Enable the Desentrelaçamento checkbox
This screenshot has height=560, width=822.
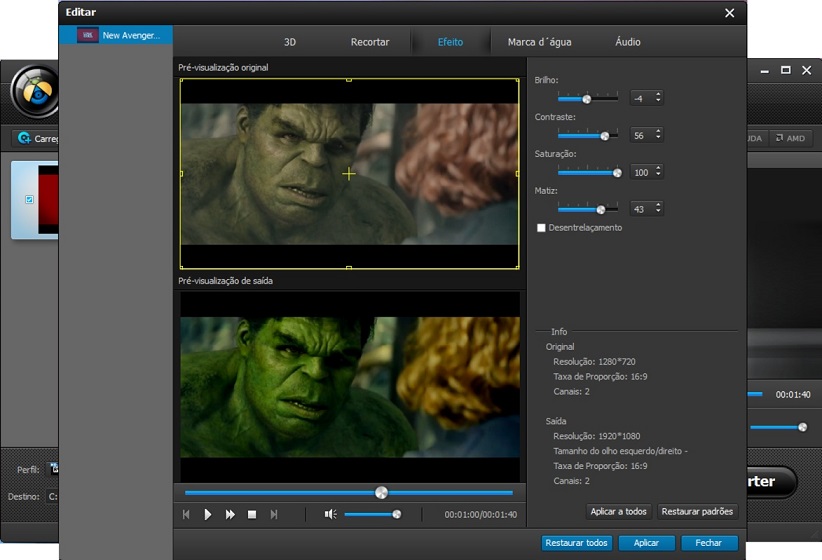pyautogui.click(x=541, y=228)
